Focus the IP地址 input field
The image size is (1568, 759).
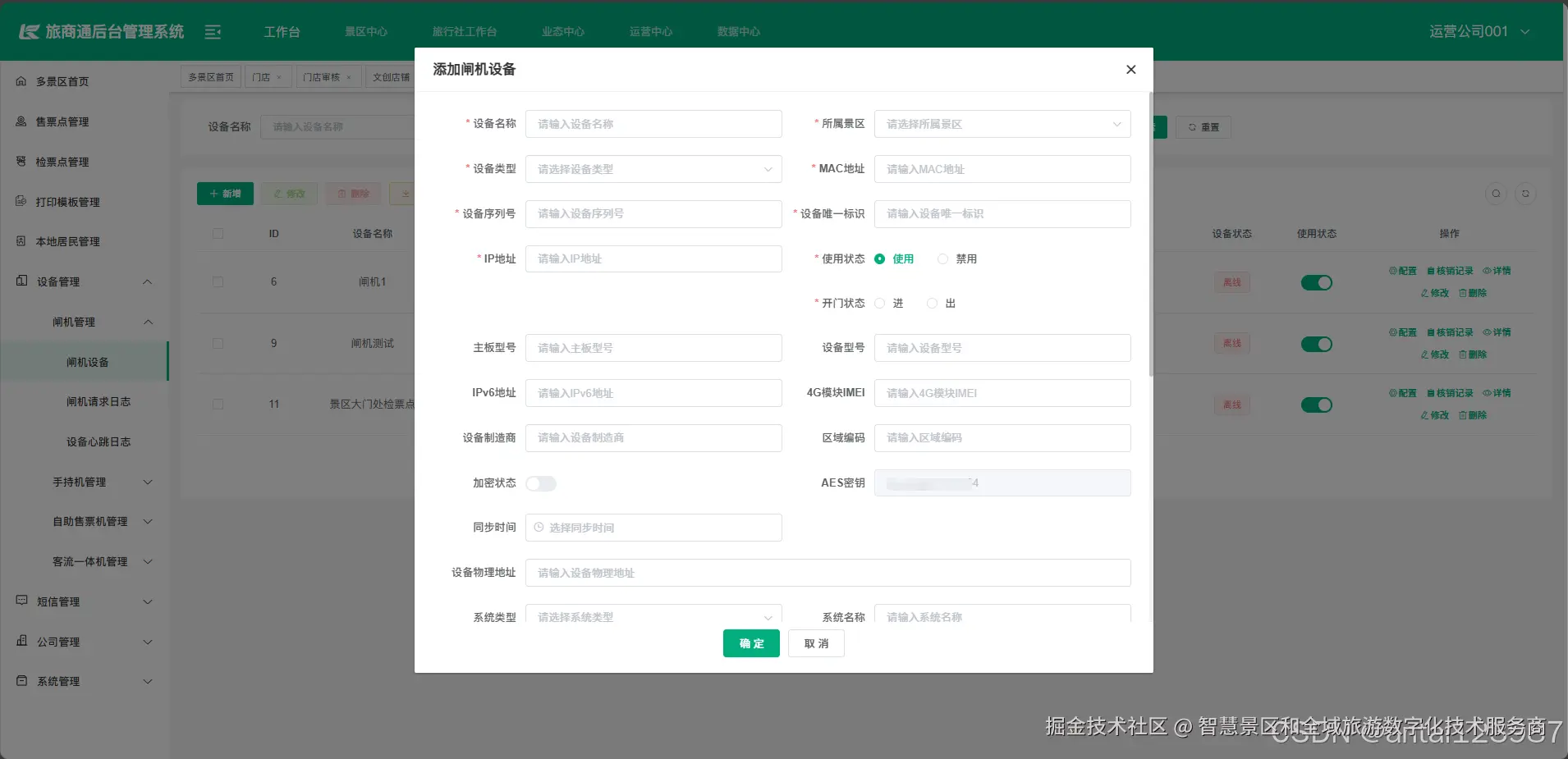(653, 258)
